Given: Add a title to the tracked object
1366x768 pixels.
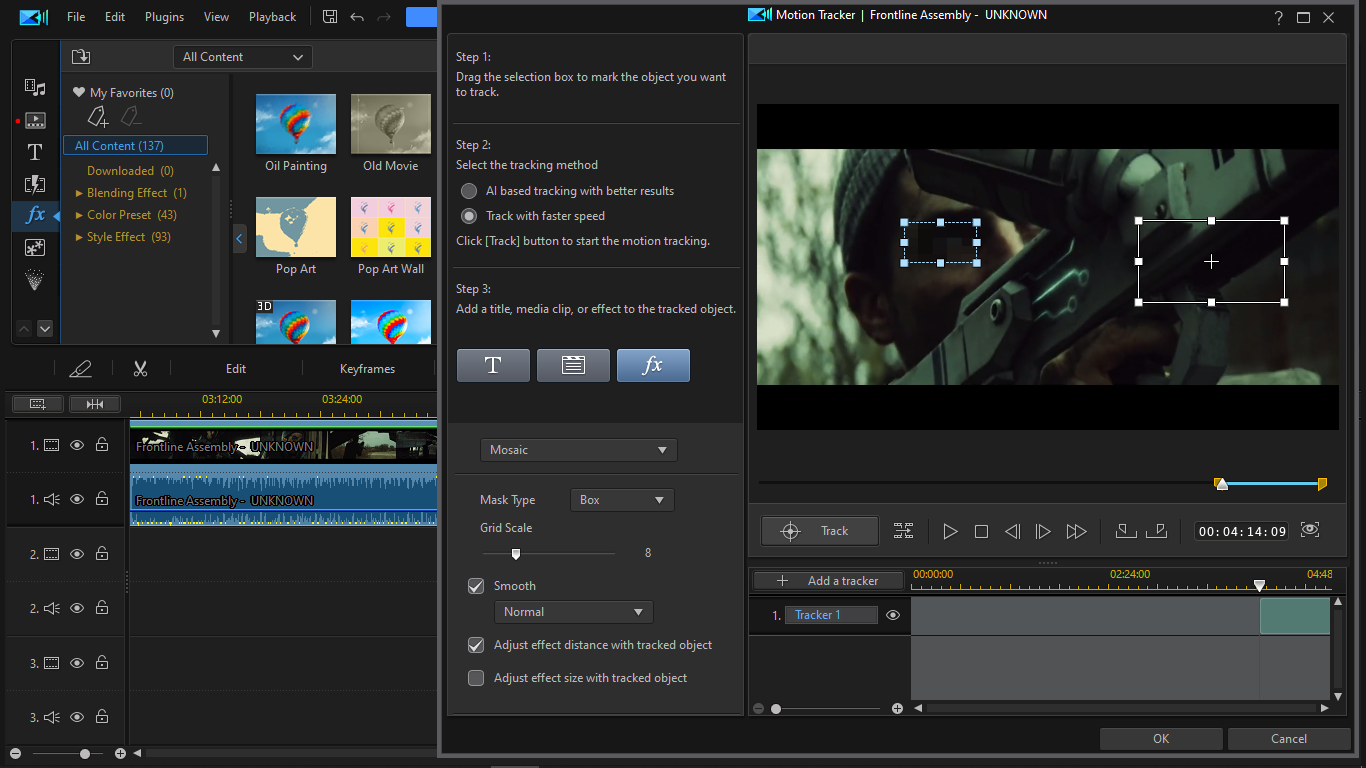Looking at the screenshot, I should pos(493,366).
